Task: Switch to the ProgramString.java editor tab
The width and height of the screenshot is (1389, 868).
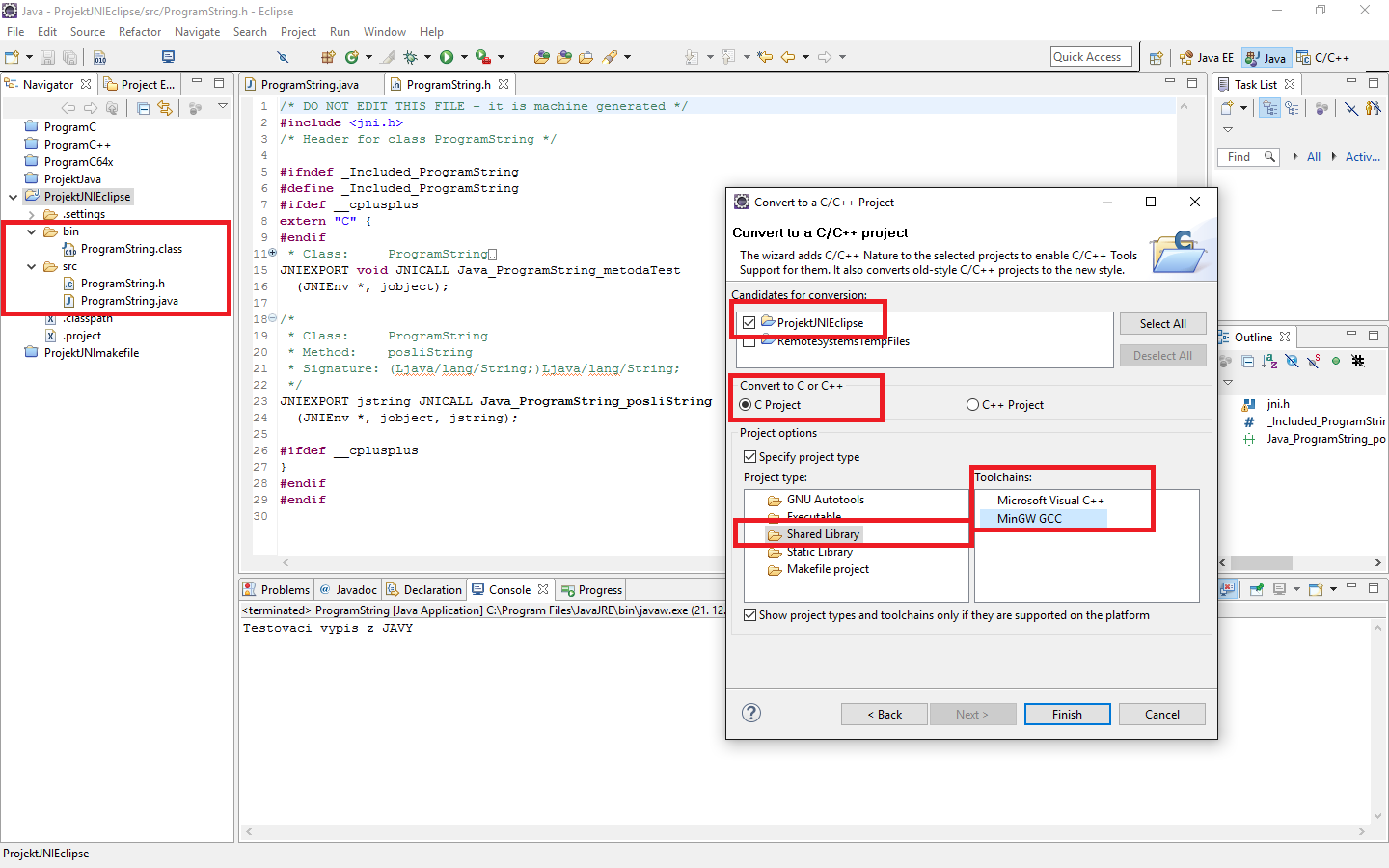Action: pyautogui.click(x=309, y=84)
